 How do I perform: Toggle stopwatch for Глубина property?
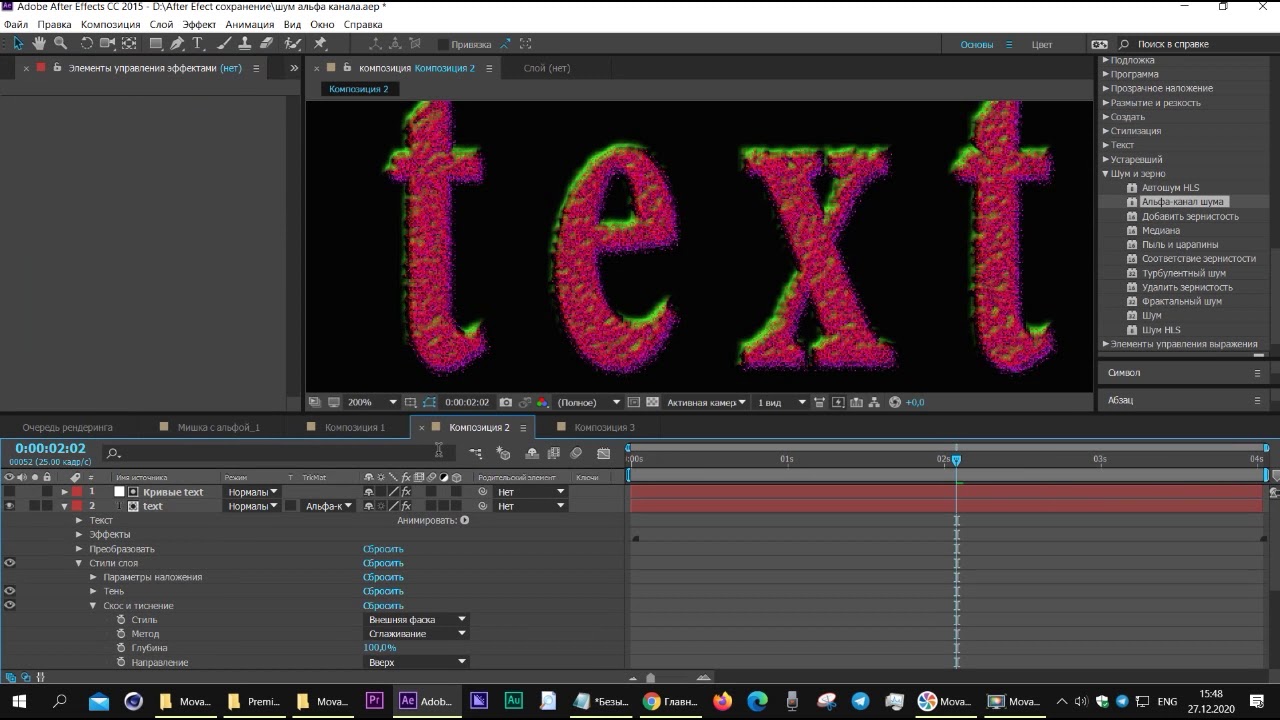(121, 648)
